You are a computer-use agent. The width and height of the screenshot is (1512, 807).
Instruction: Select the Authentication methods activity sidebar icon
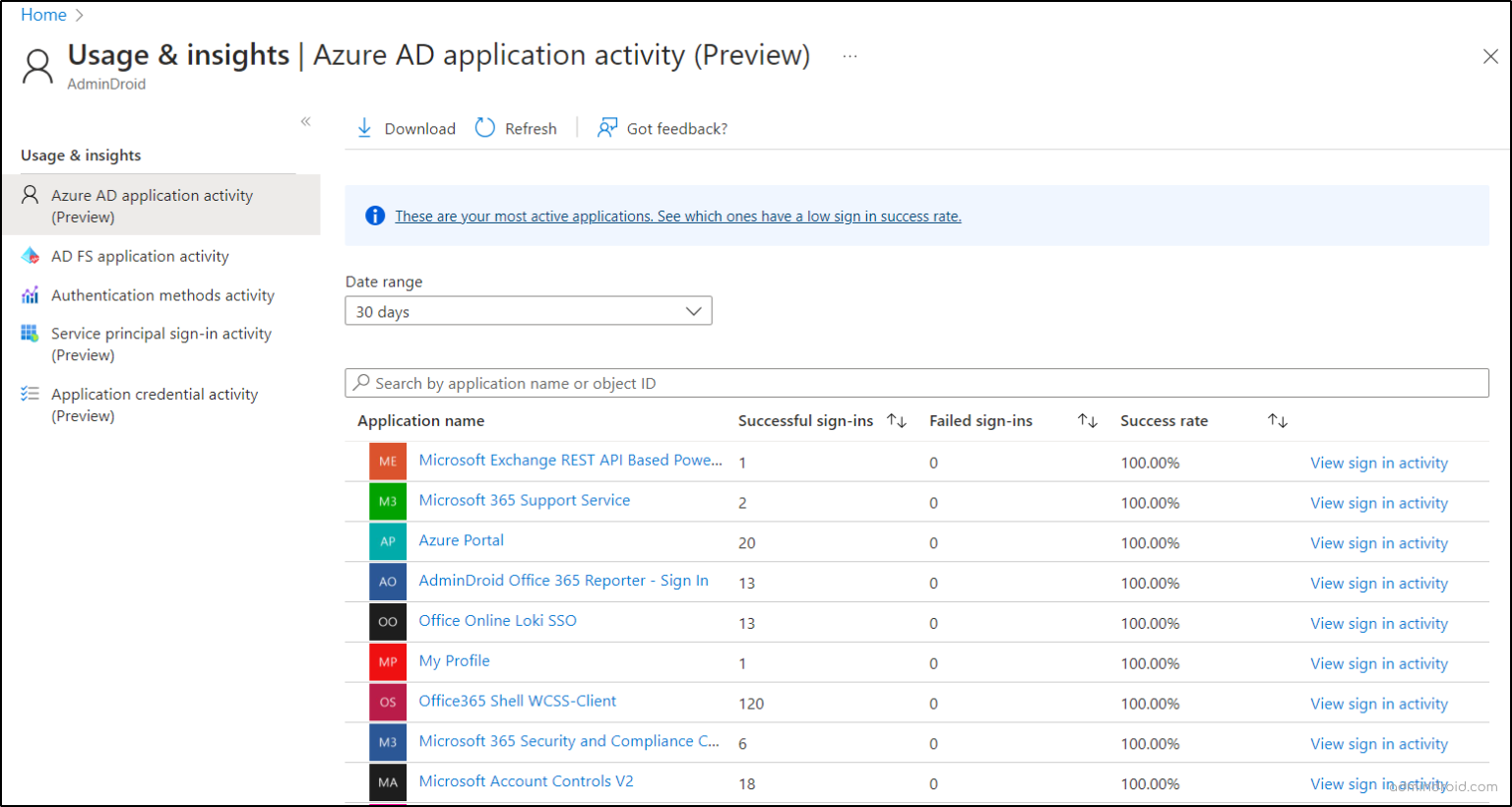coord(31,294)
